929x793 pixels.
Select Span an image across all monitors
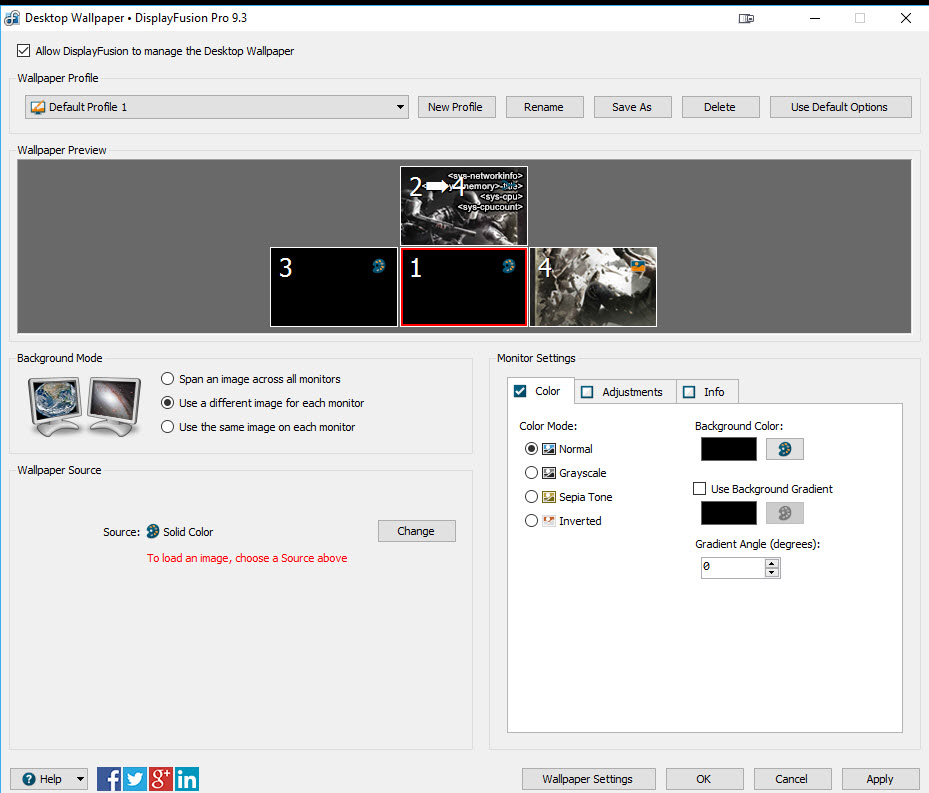pyautogui.click(x=168, y=379)
